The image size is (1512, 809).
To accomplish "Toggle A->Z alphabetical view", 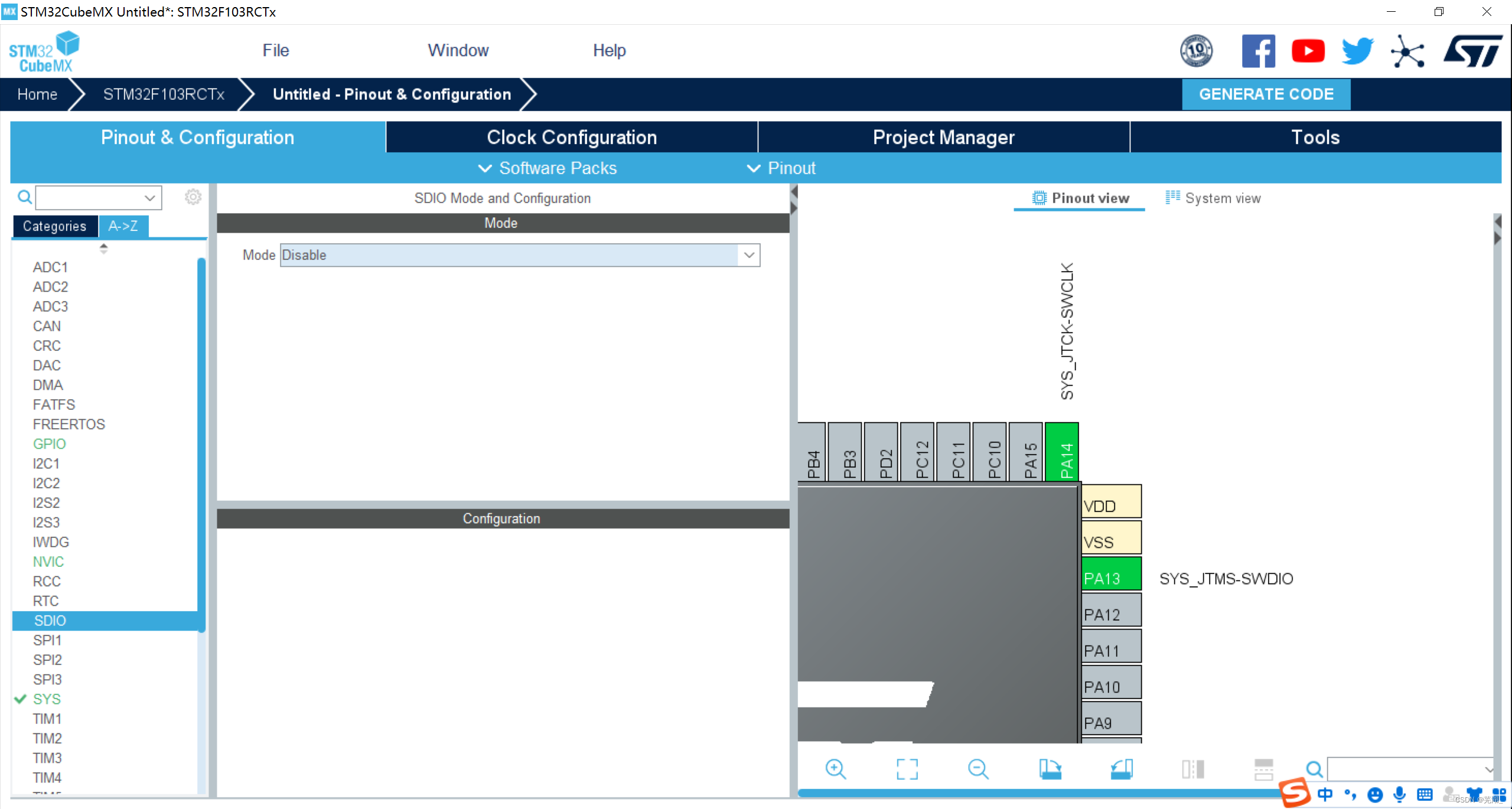I will 122,226.
